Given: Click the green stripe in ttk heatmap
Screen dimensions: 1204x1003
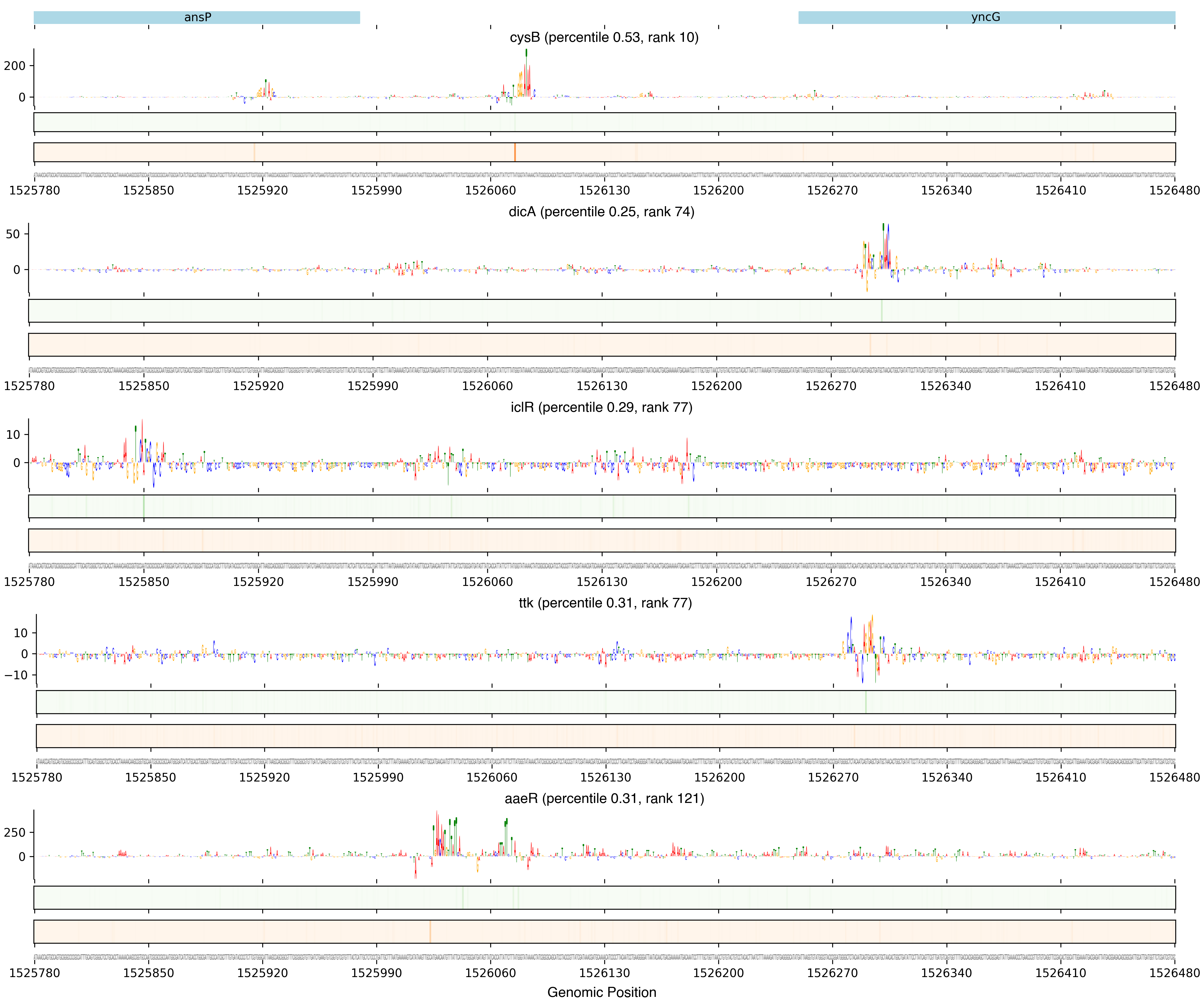Looking at the screenshot, I should click(x=866, y=702).
